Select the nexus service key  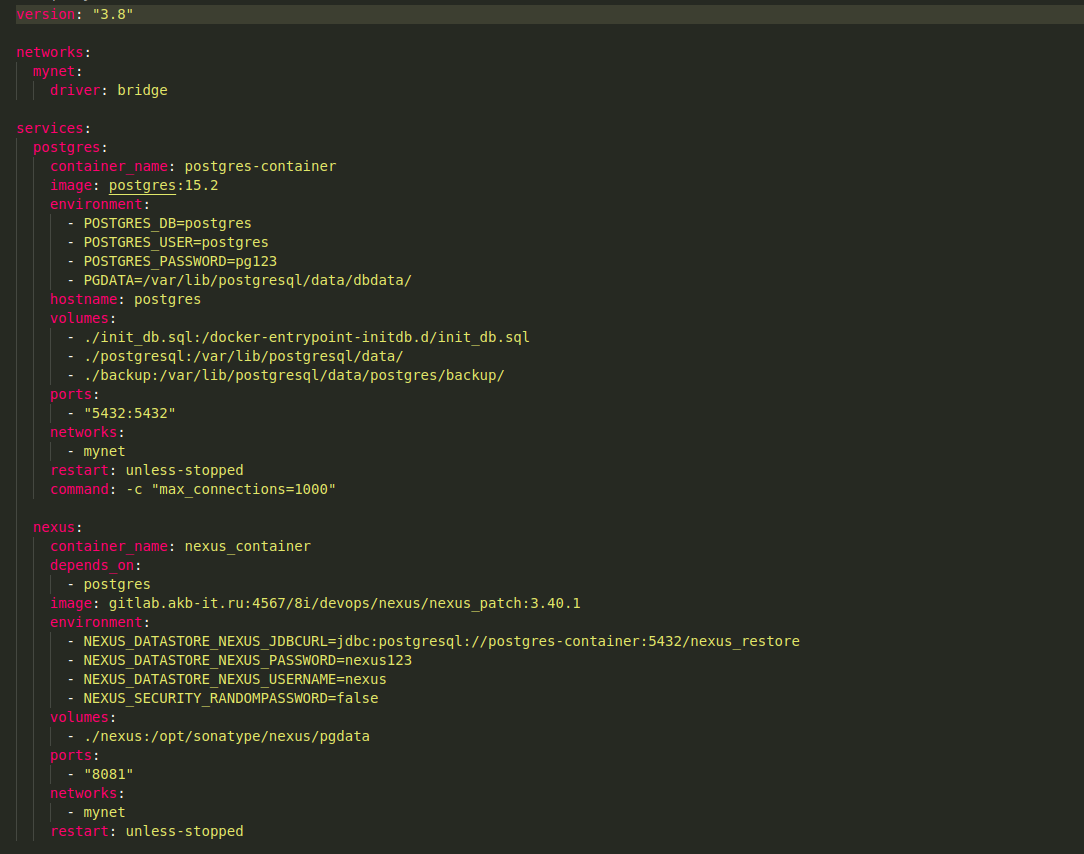pos(54,528)
